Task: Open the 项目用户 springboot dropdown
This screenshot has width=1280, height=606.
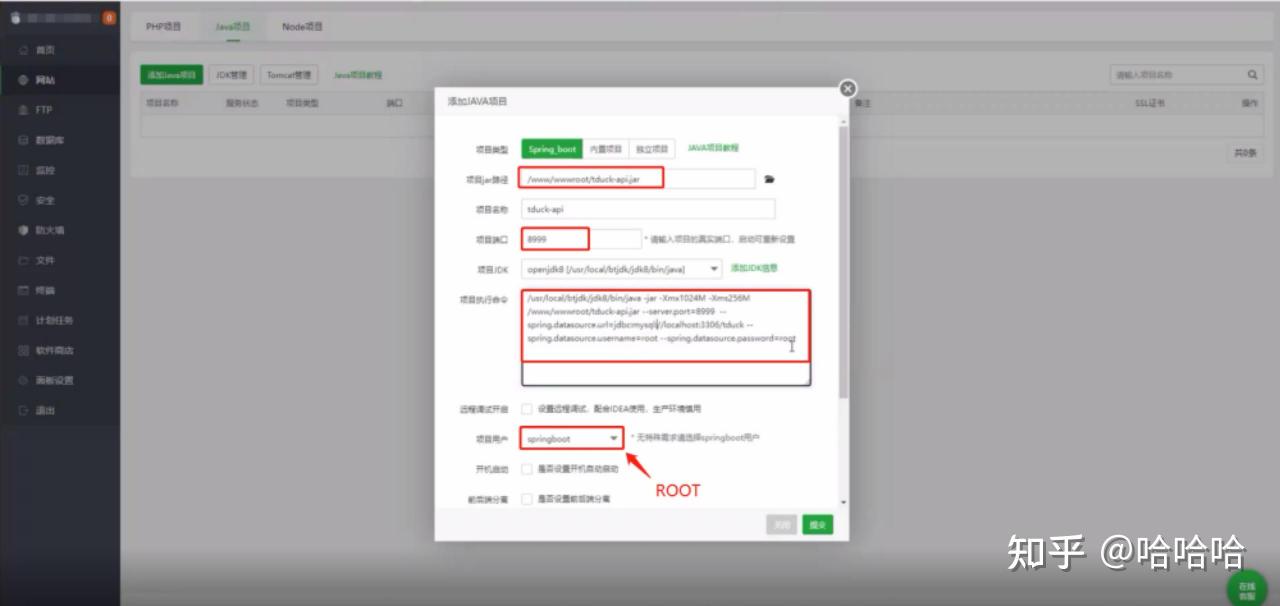Action: coord(571,438)
